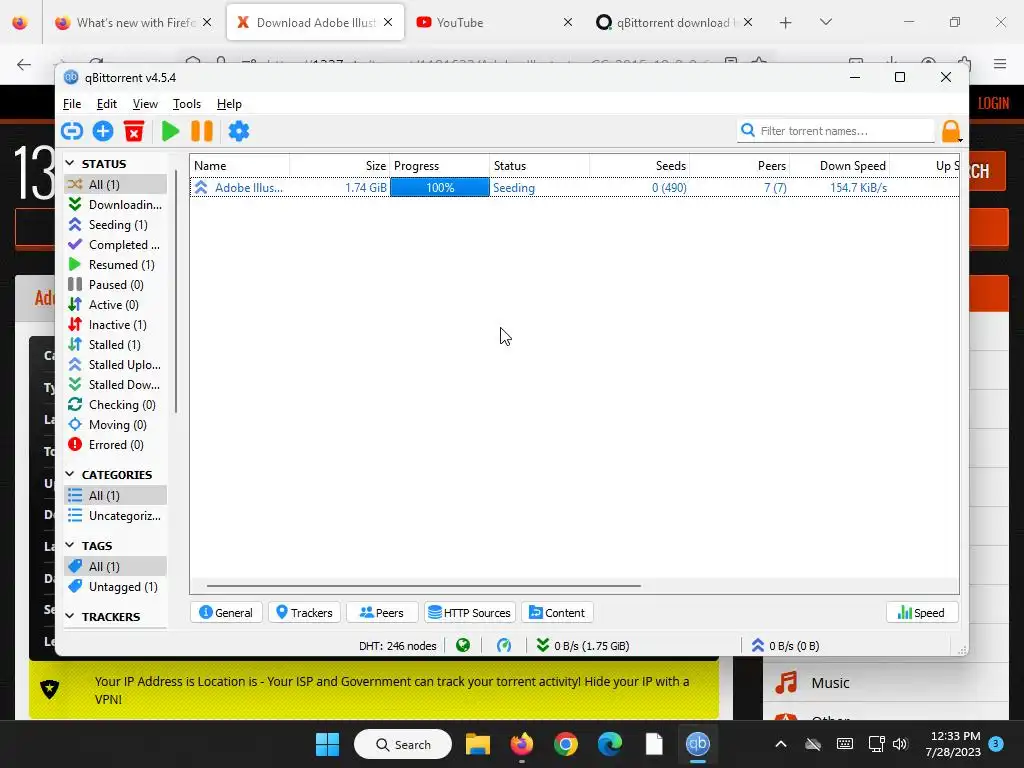1024x768 pixels.
Task: Open Preferences with the gear icon
Action: [239, 131]
